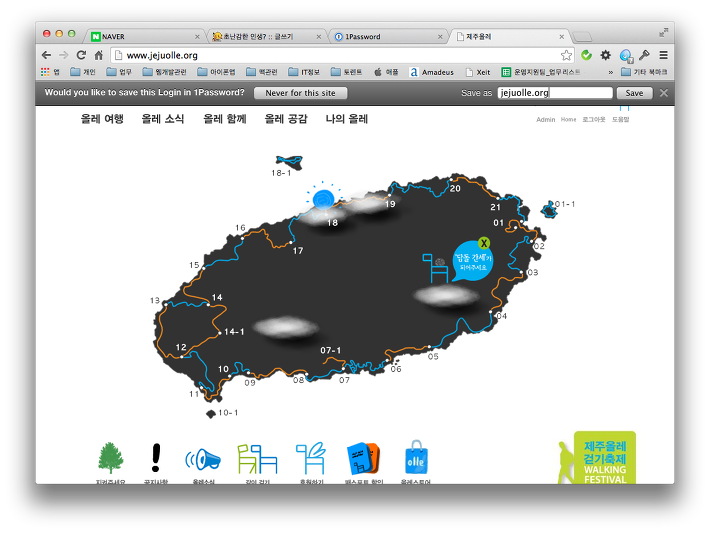Viewport: 710px width, 533px height.
Task: Open the olle shopping bag store icon
Action: pos(416,457)
